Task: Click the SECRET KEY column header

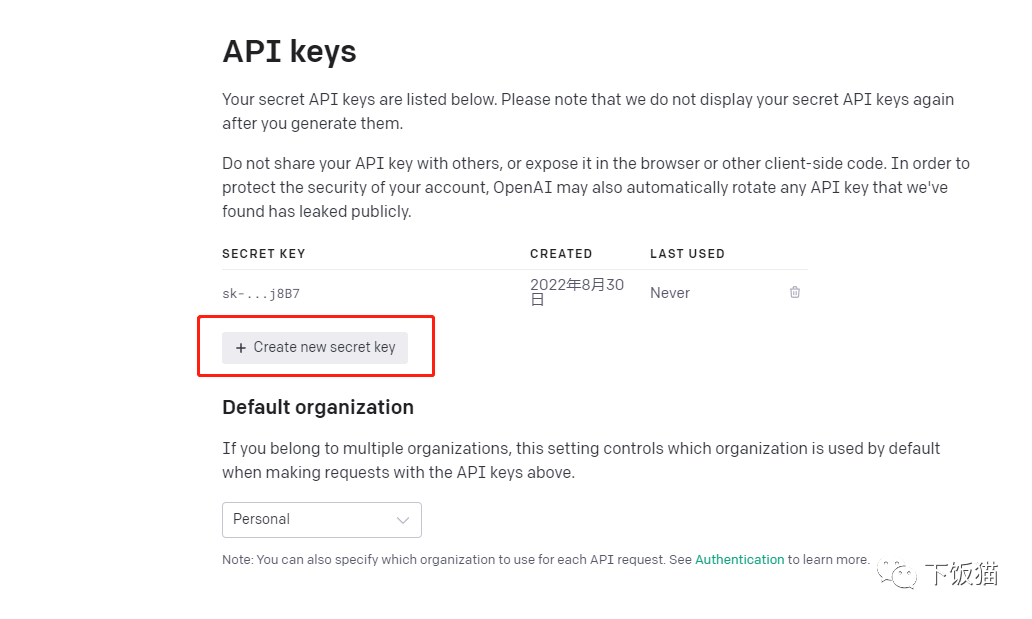Action: click(264, 254)
